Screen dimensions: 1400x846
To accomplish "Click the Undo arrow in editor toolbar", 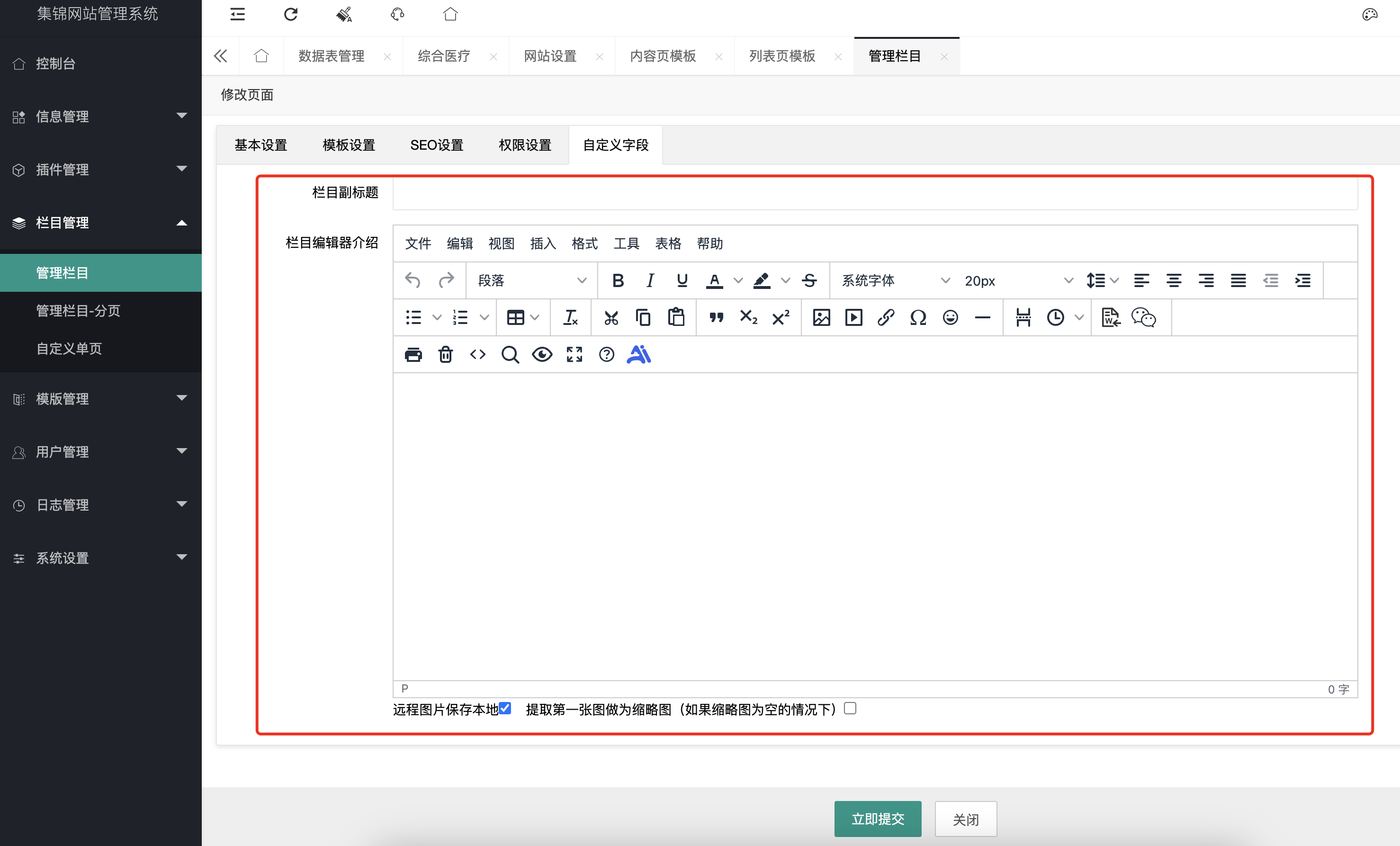I will tap(413, 280).
